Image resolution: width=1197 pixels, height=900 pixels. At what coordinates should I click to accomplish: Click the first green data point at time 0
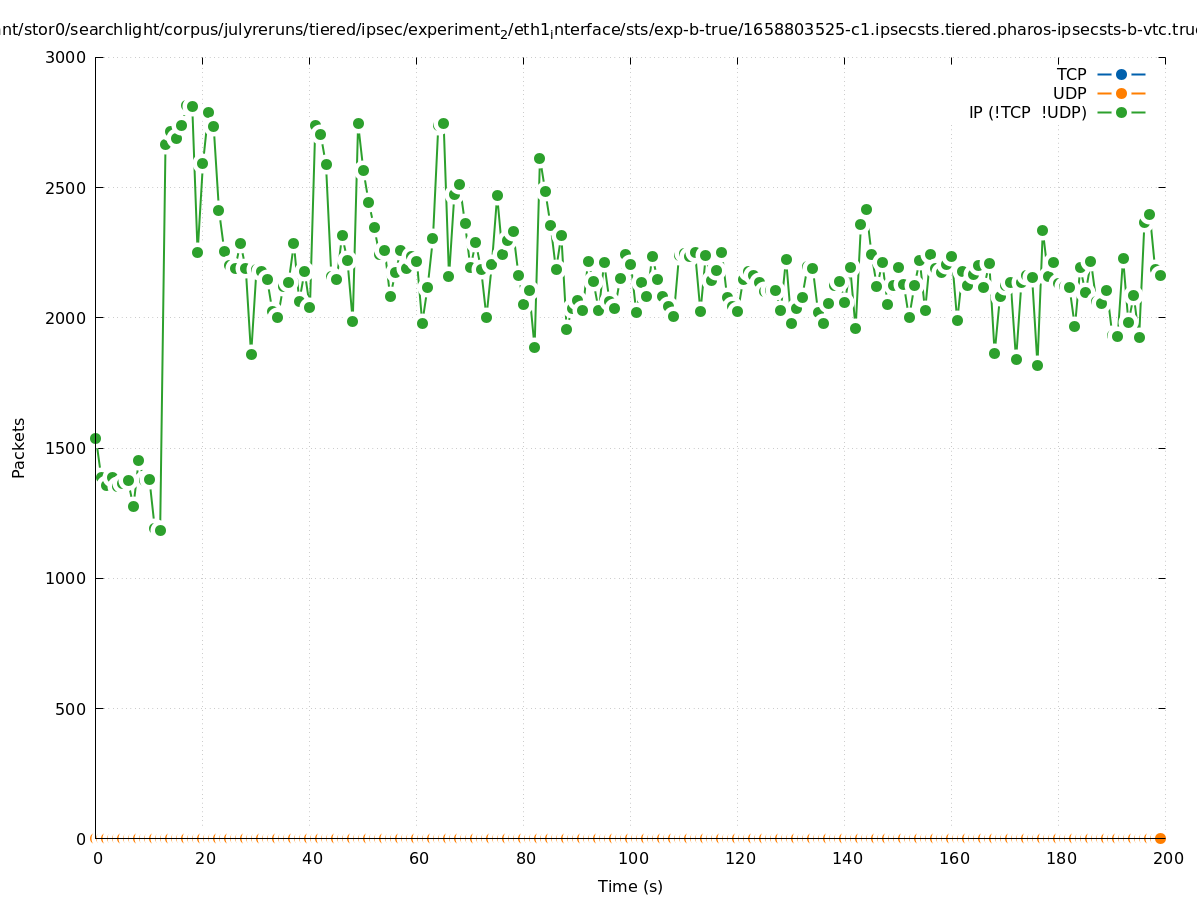(95, 438)
